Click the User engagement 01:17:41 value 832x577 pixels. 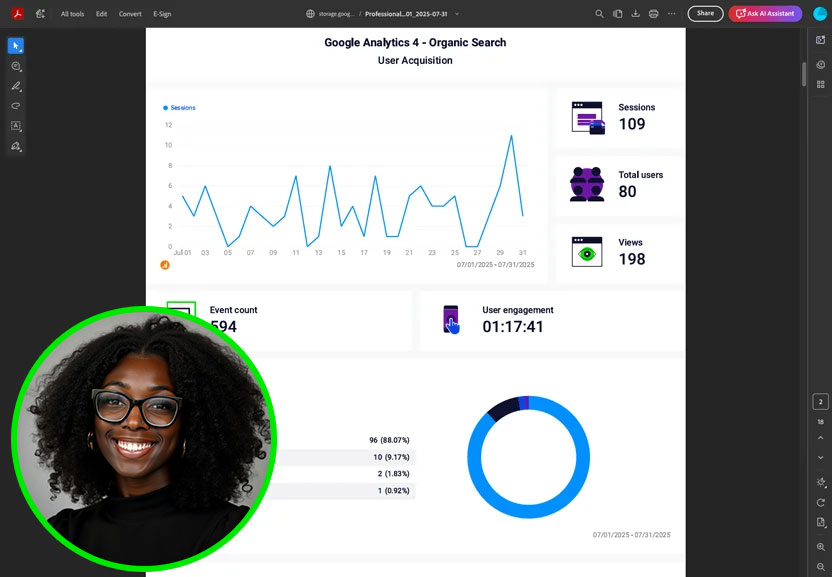(513, 326)
